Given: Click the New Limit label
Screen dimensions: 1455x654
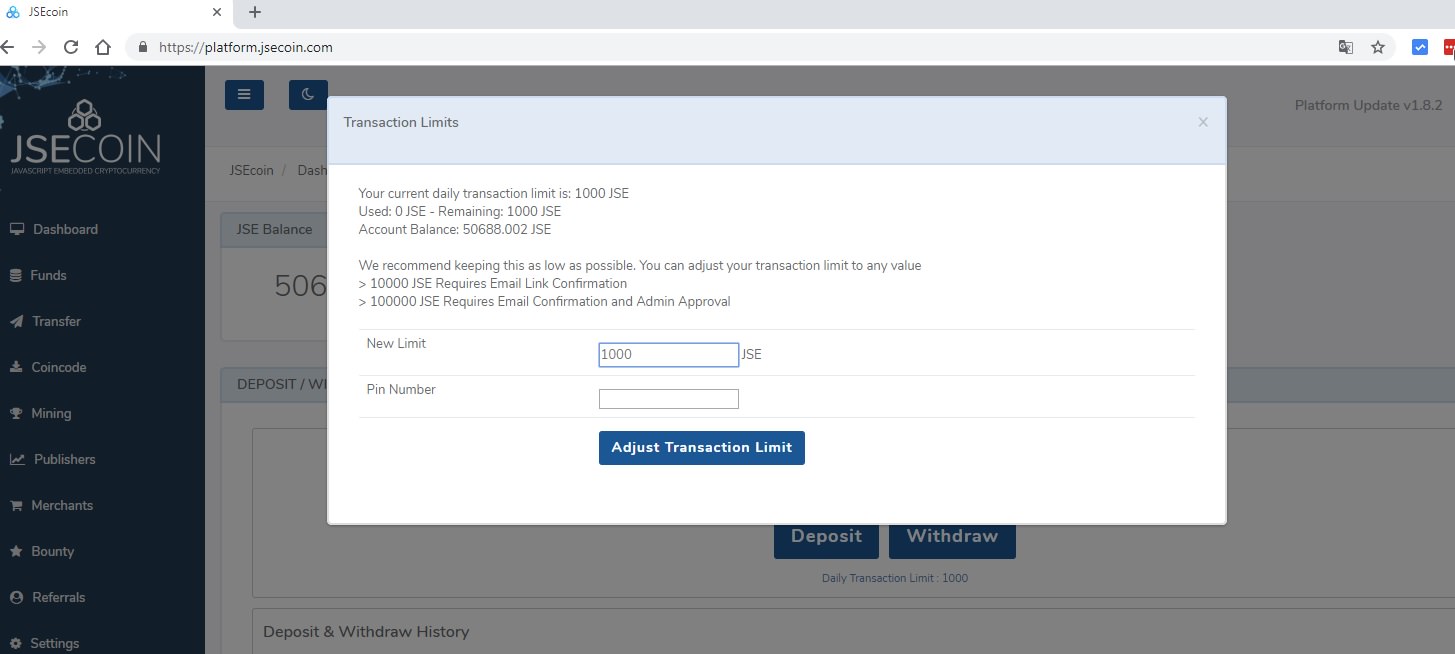Looking at the screenshot, I should 396,343.
